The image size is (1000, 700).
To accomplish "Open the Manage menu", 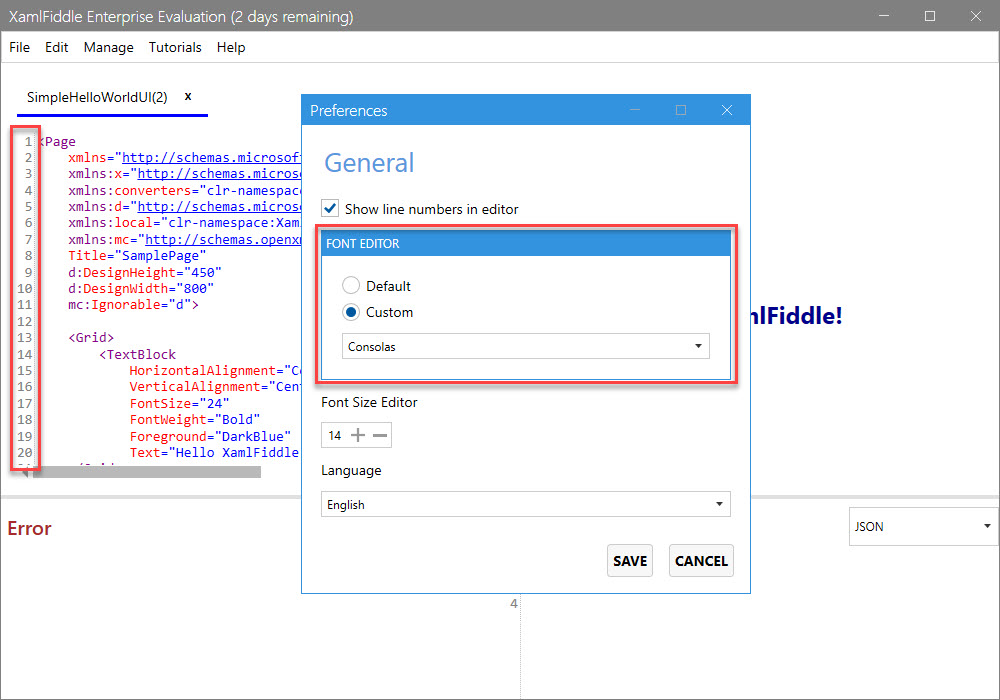I will pyautogui.click(x=108, y=47).
